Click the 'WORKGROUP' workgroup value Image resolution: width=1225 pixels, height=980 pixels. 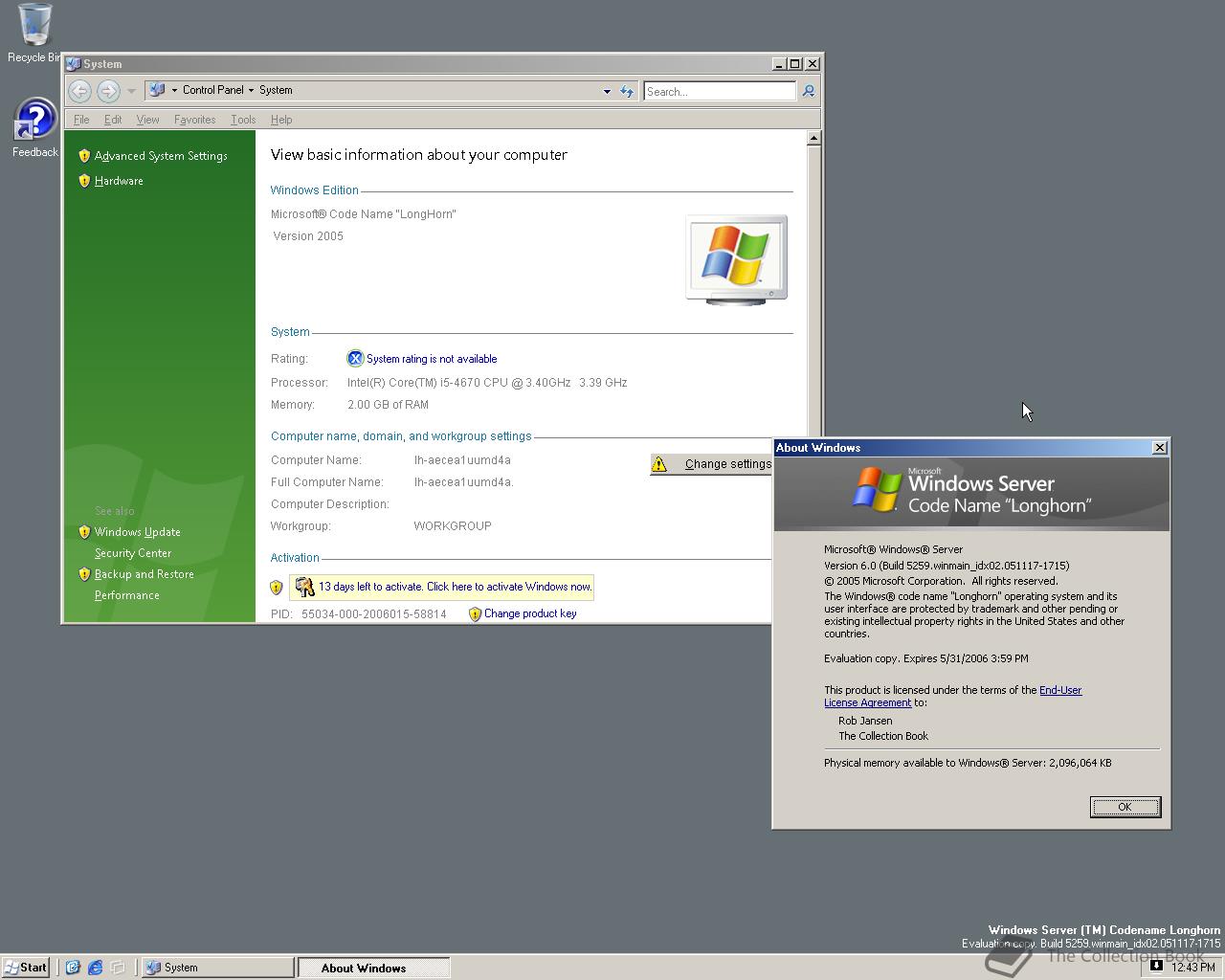tap(453, 526)
